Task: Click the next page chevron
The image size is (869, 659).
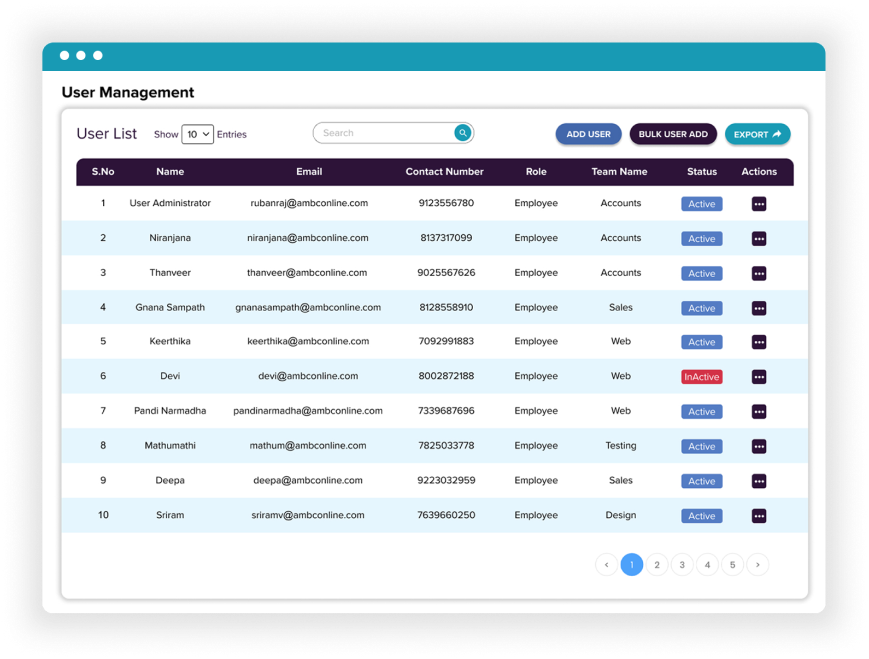Action: coord(758,564)
